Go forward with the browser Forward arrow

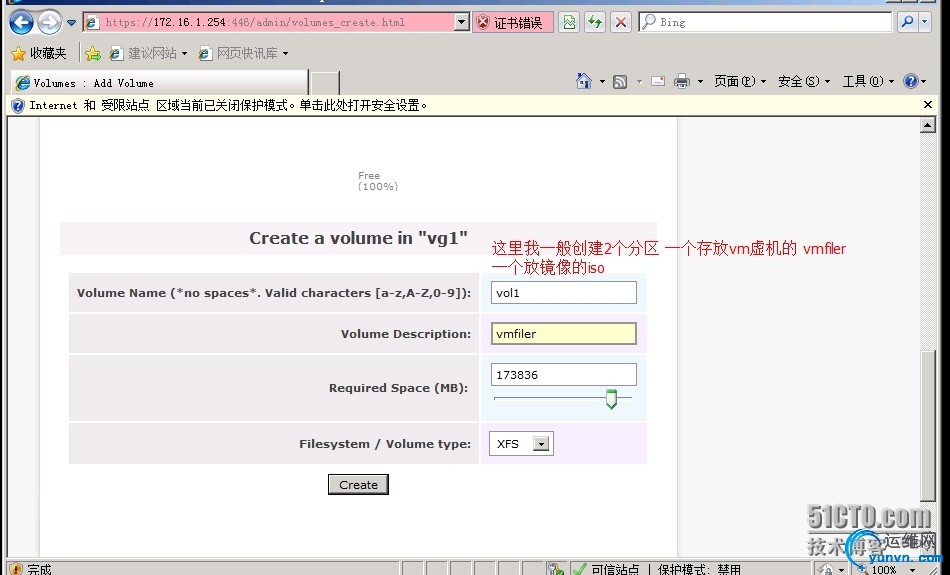(50, 23)
